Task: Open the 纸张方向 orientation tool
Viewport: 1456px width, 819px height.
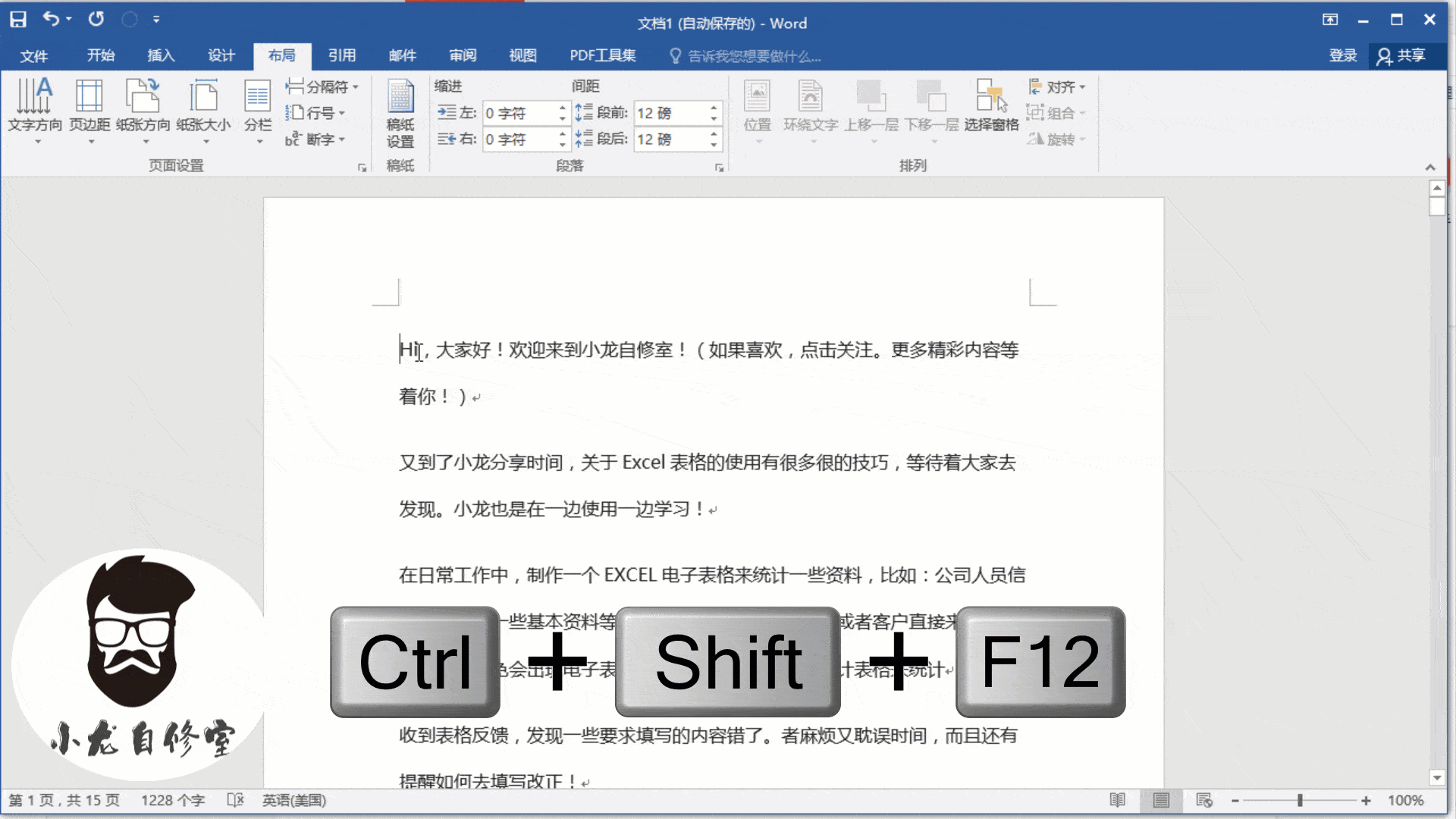Action: coord(143,111)
